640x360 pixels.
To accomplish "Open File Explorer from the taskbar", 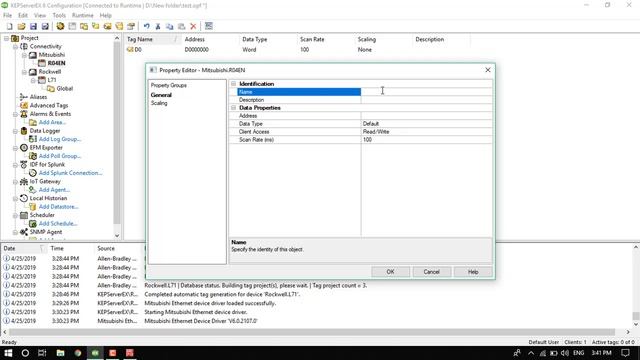I will coord(60,353).
